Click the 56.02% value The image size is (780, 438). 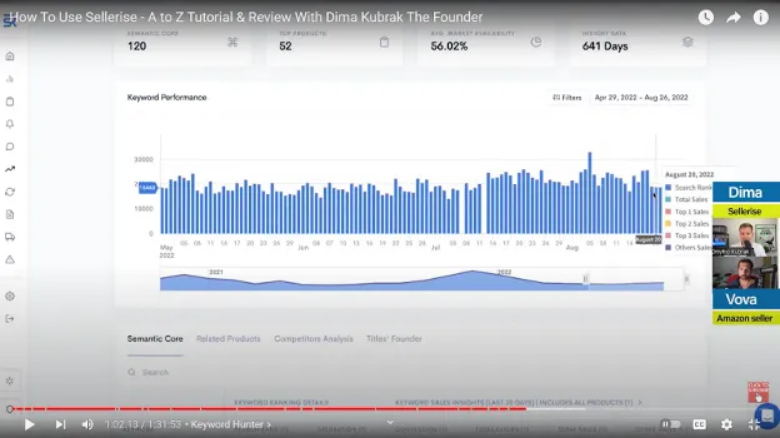click(x=449, y=46)
